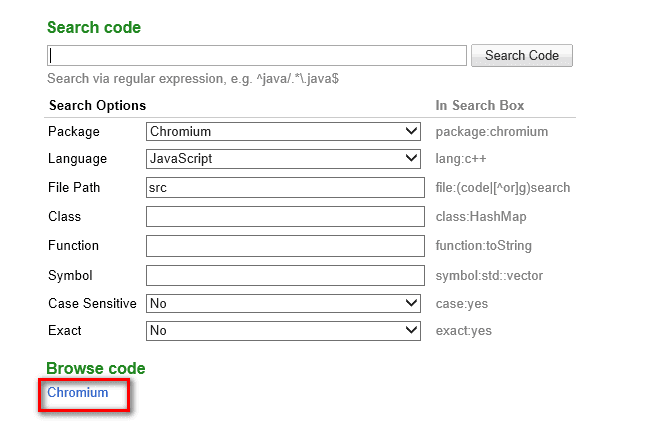The image size is (646, 424).
Task: Select the Symbol input box
Action: (x=285, y=275)
